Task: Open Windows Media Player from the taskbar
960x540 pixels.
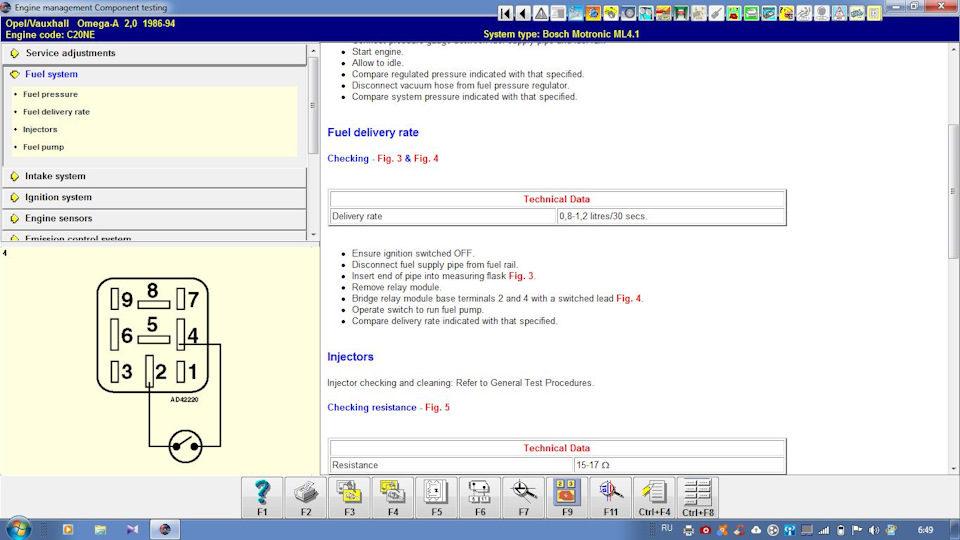Action: coord(68,530)
